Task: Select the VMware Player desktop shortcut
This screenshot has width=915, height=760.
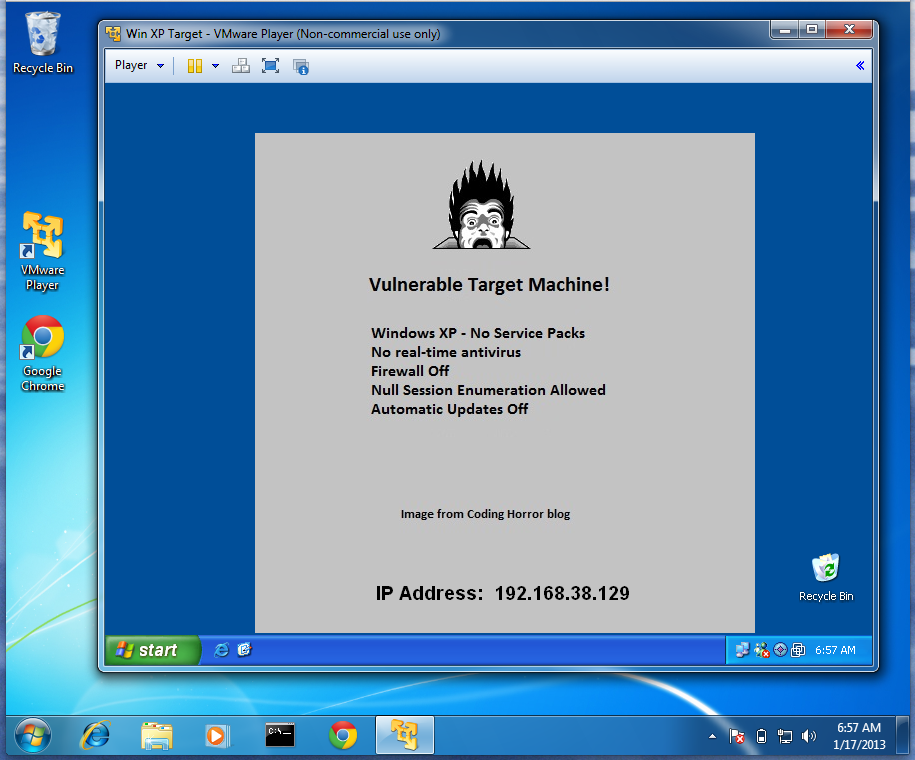Action: [x=43, y=252]
